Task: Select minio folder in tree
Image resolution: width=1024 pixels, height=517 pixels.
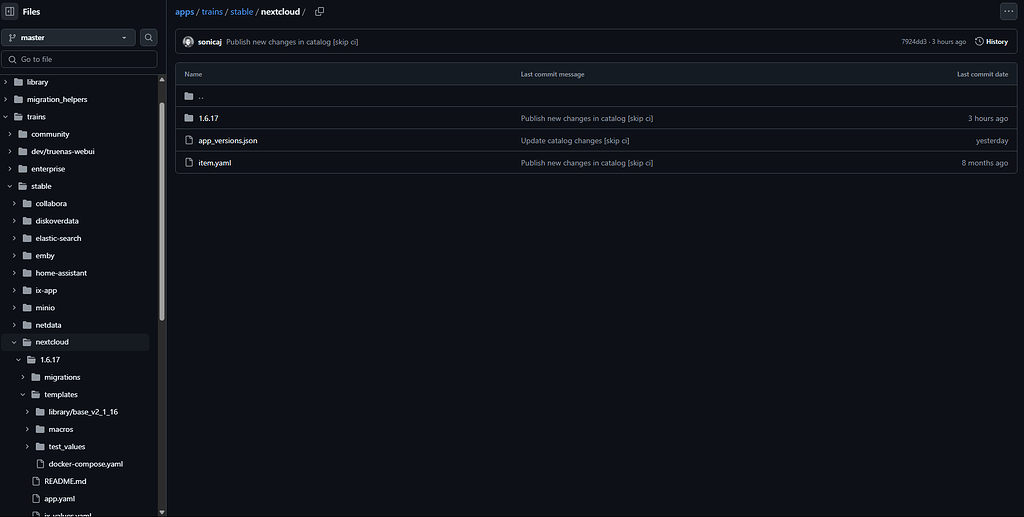Action: 45,307
